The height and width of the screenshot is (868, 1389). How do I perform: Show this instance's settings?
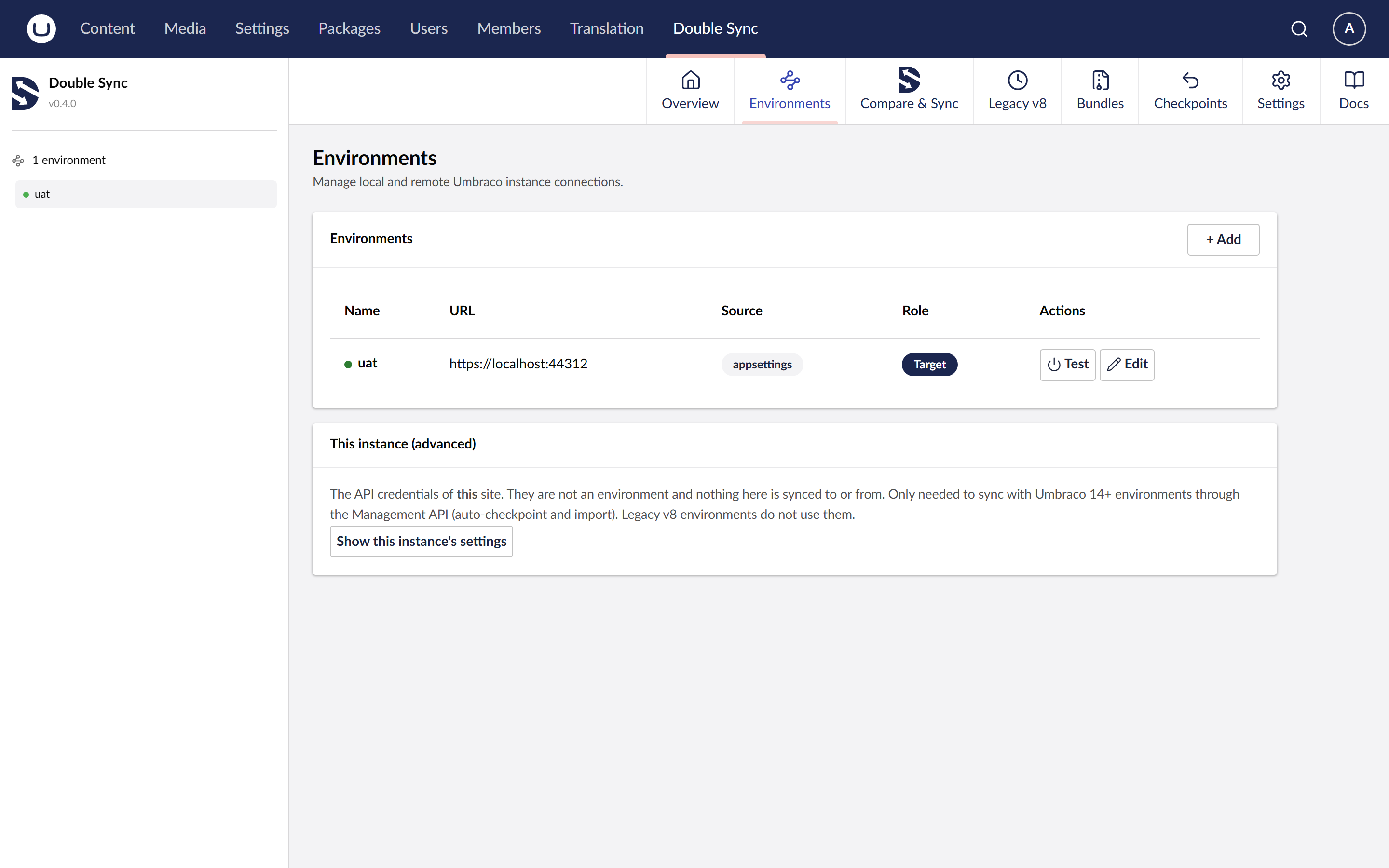(x=422, y=542)
